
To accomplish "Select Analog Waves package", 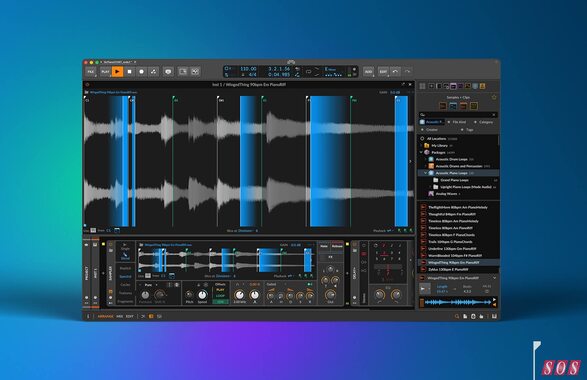I will pyautogui.click(x=458, y=194).
